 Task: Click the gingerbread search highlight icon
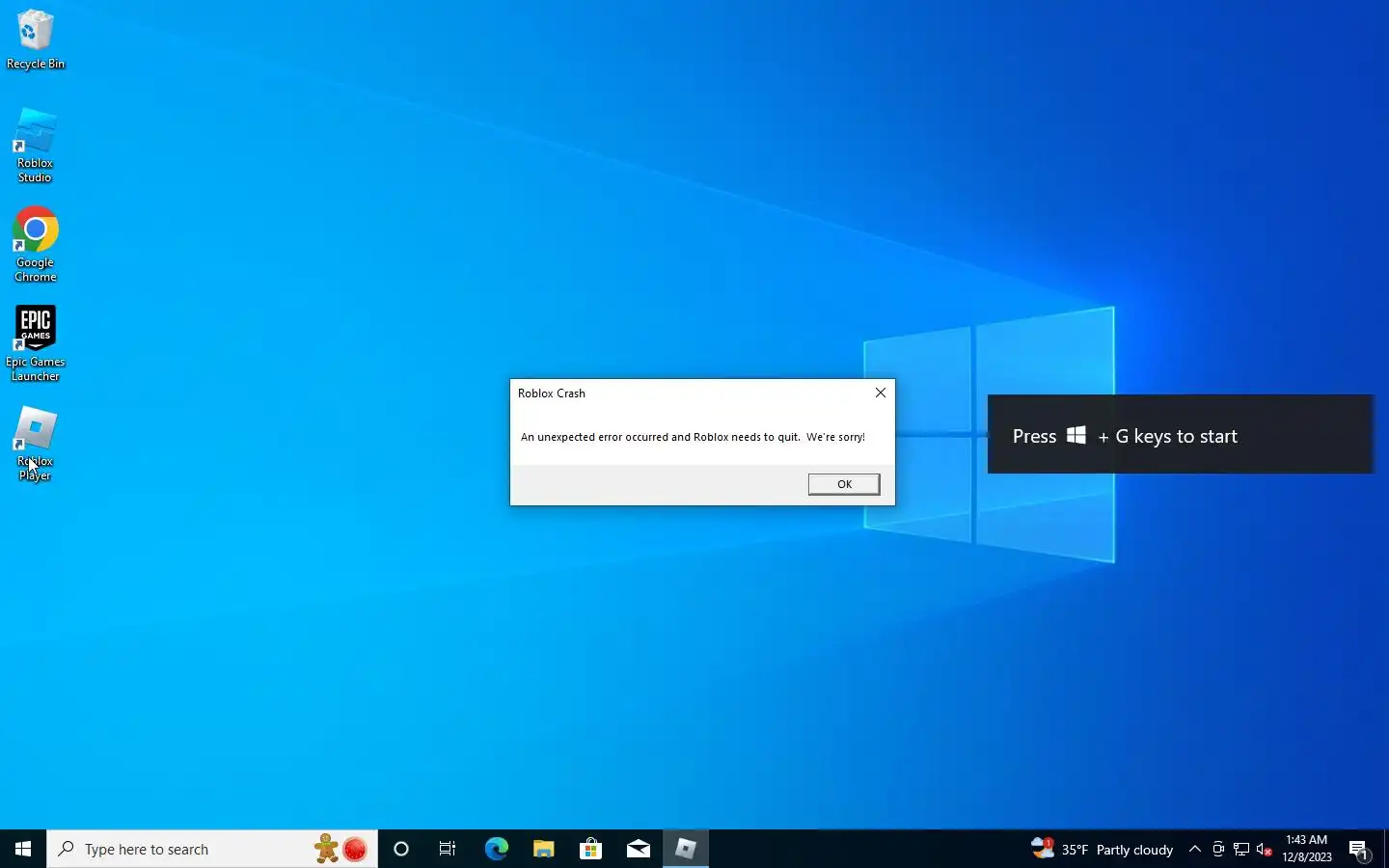pos(326,849)
